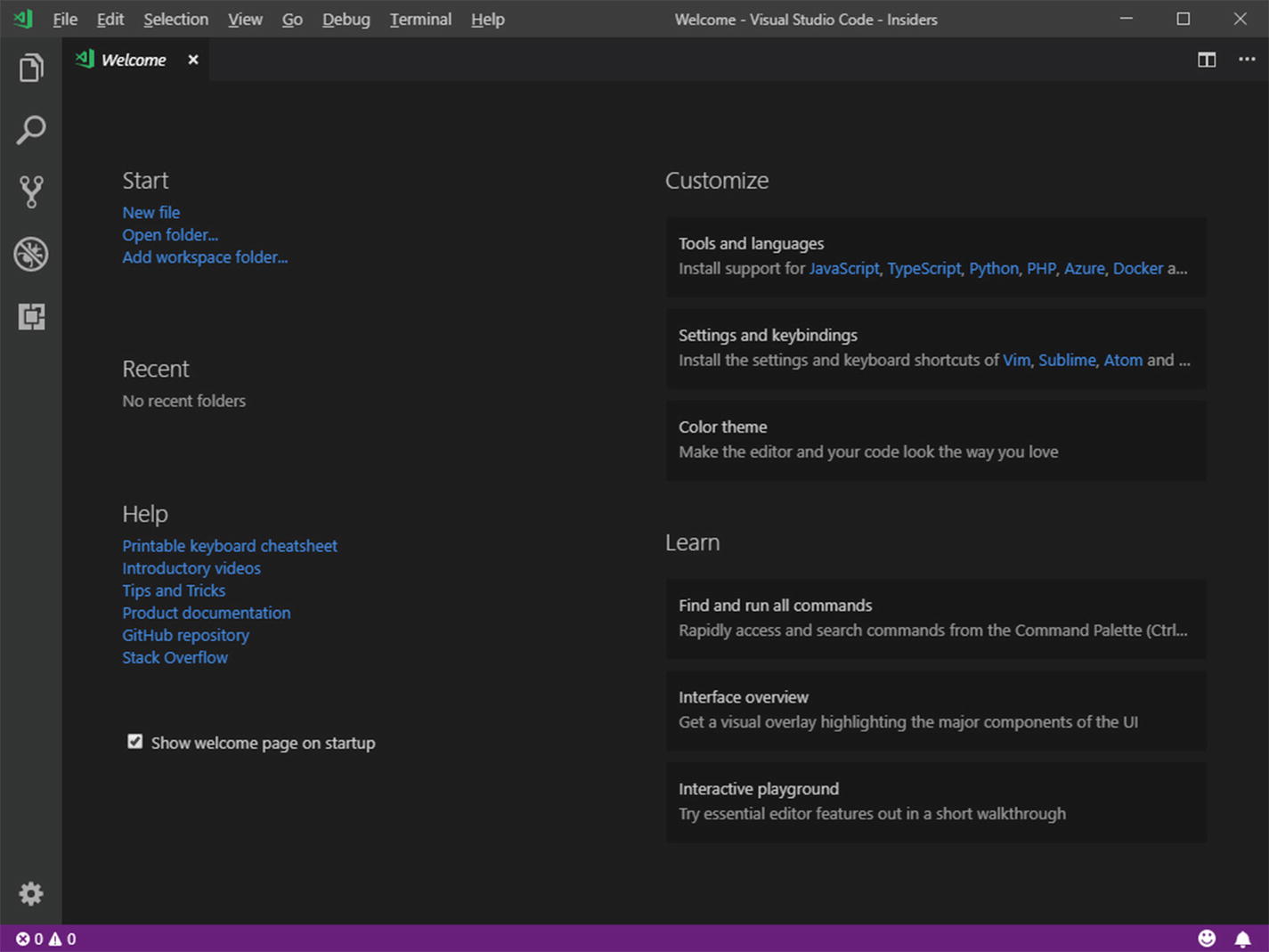Click the split editor icon
This screenshot has width=1269, height=952.
pos(1207,60)
